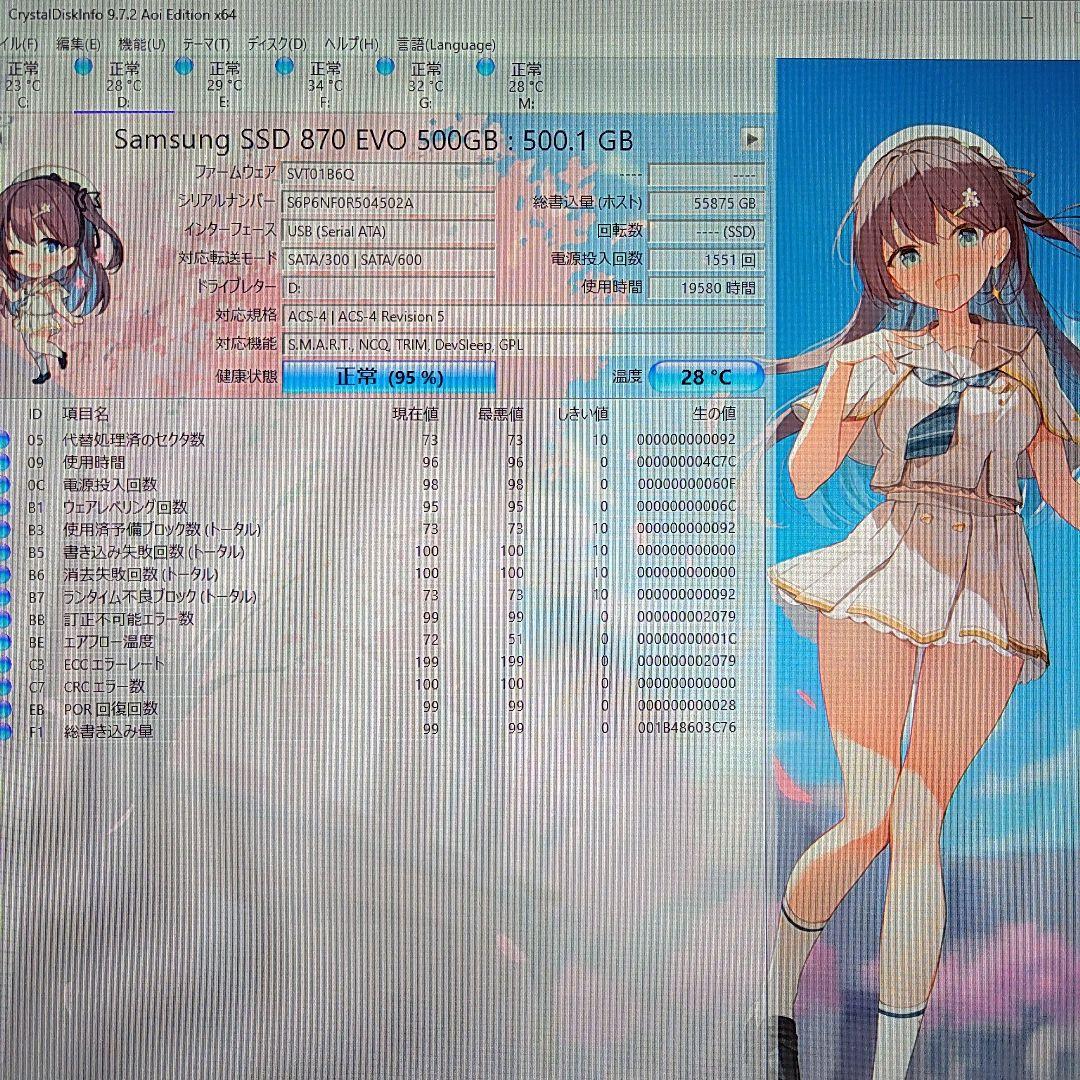Click the 正常 (95 %) health status button
This screenshot has height=1080, width=1080.
click(389, 377)
